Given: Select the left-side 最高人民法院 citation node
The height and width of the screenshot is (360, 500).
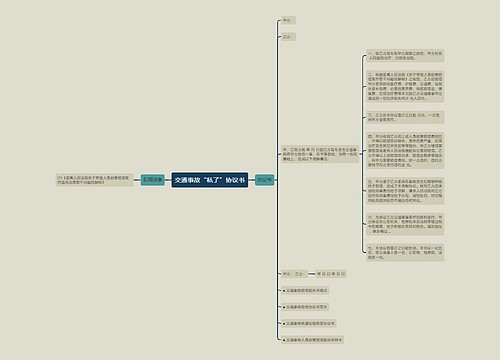Looking at the screenshot, I should (x=95, y=180).
